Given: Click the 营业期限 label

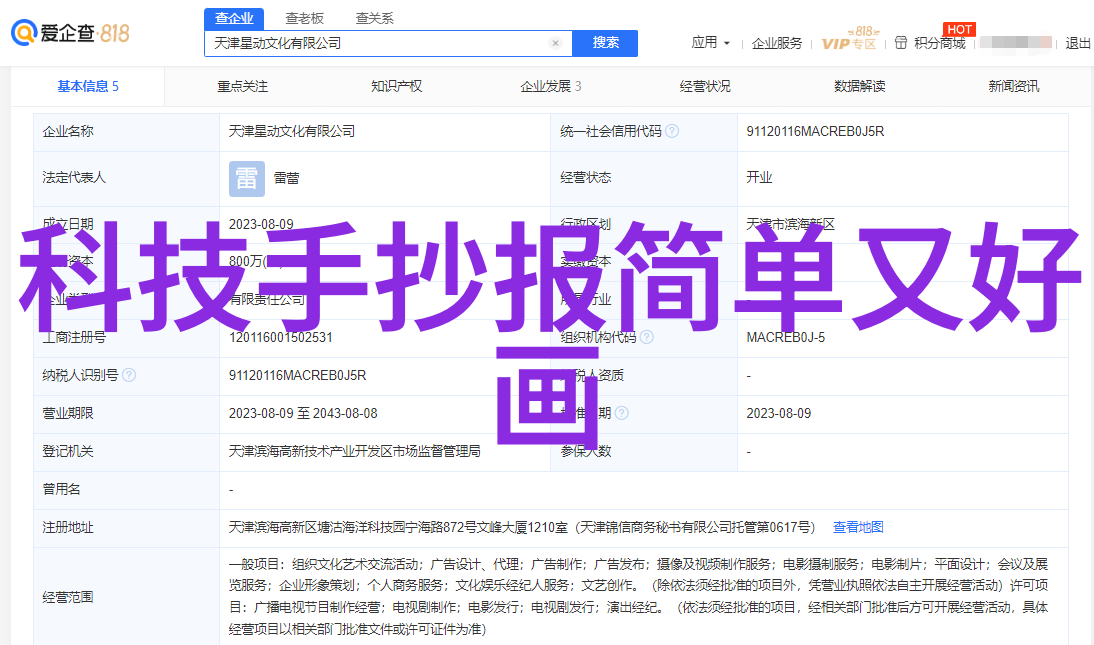Looking at the screenshot, I should pyautogui.click(x=68, y=413).
